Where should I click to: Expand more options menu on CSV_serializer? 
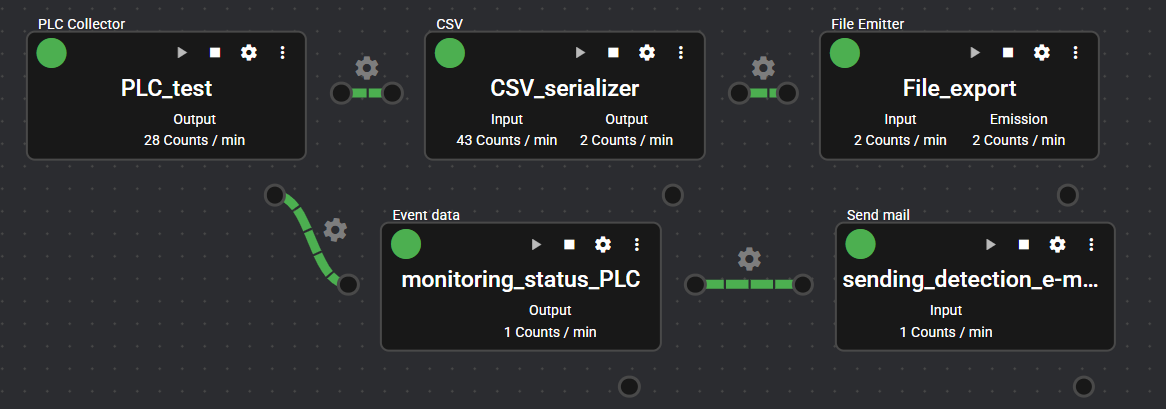coord(680,53)
